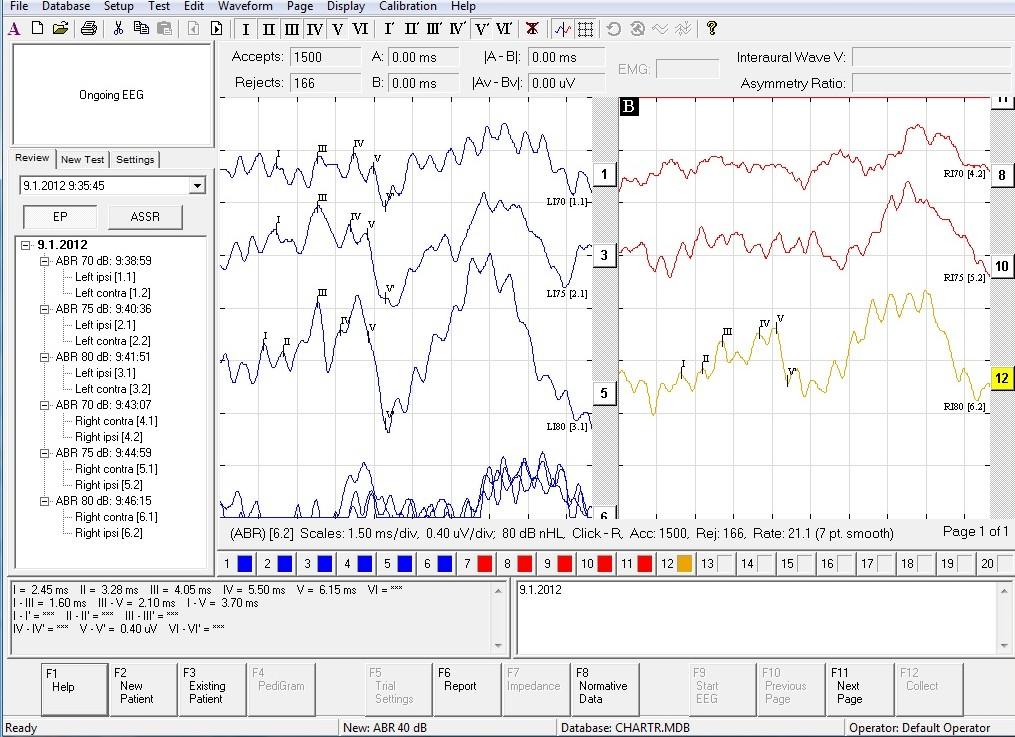Image resolution: width=1015 pixels, height=737 pixels.
Task: Click the open folder toolbar icon
Action: 61,28
